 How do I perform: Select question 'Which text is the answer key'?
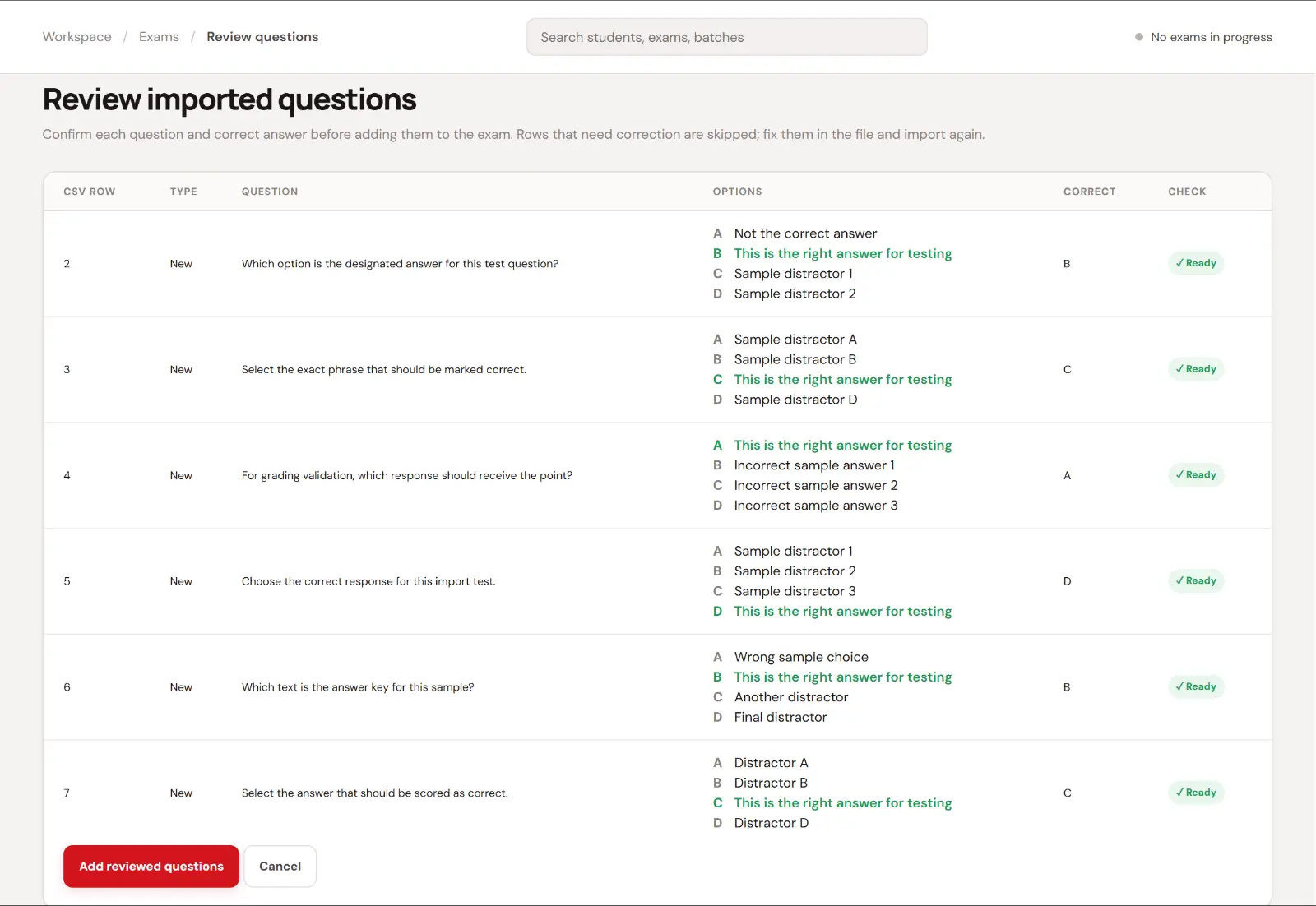(x=358, y=687)
